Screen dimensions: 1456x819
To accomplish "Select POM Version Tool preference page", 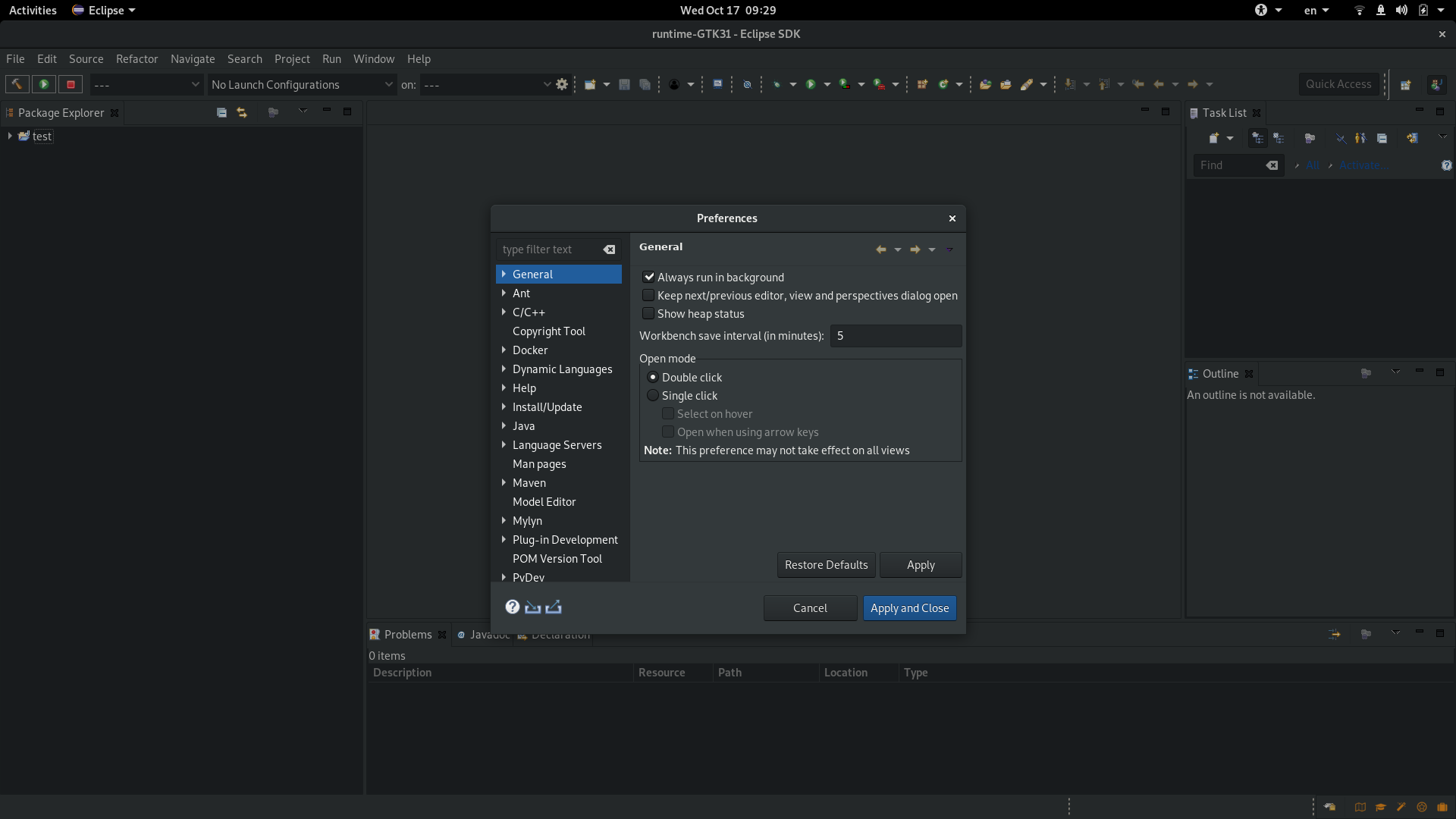I will tap(557, 558).
